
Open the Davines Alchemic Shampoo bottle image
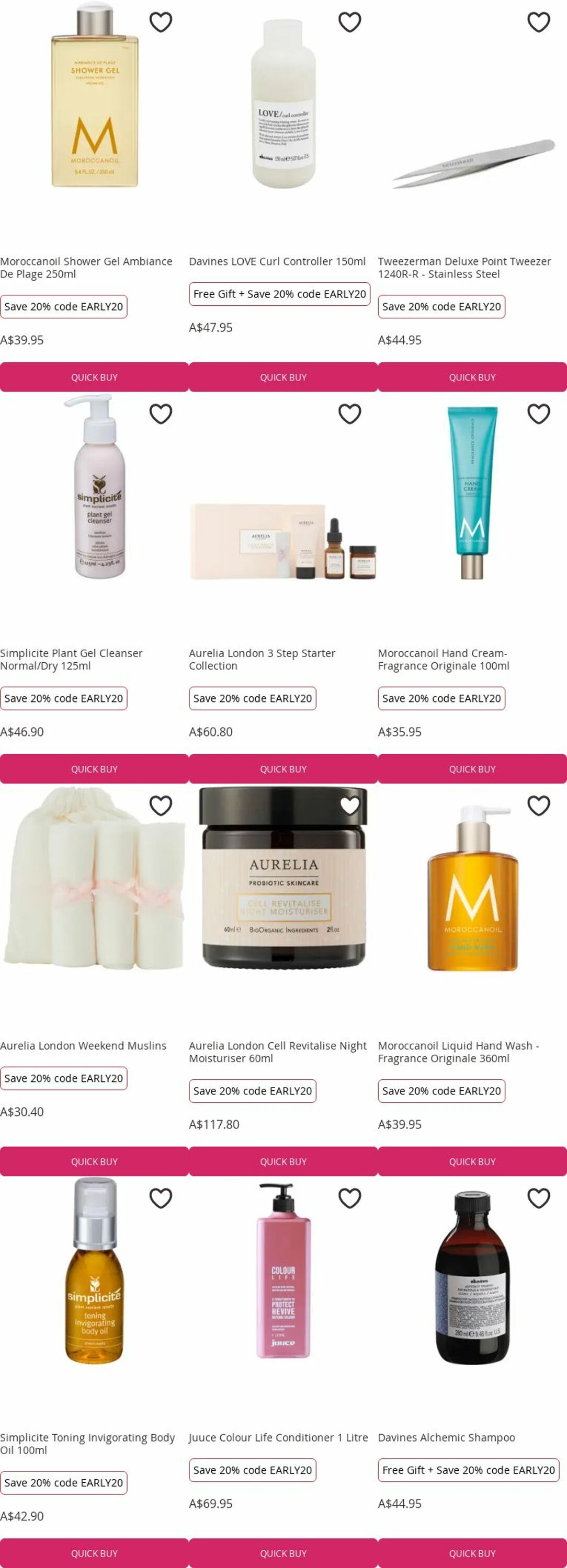coord(472,1278)
